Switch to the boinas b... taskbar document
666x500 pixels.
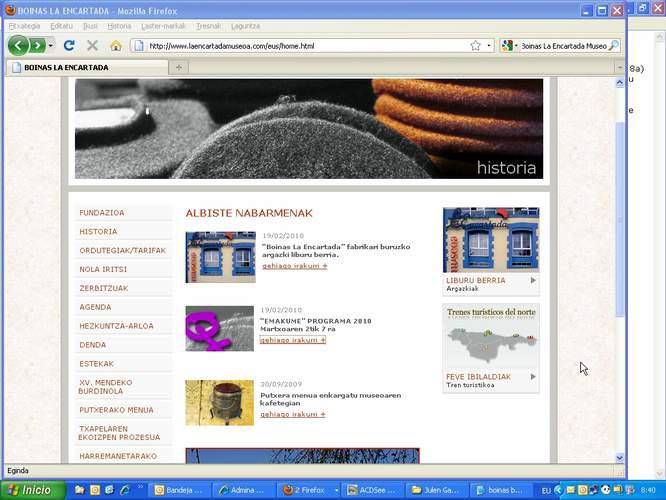[500, 490]
